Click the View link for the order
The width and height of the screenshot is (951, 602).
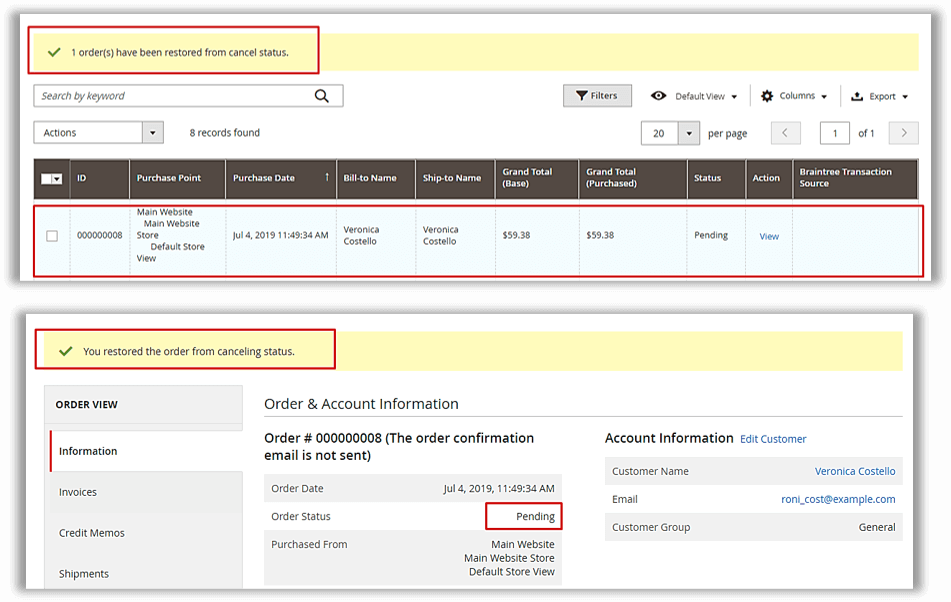click(768, 237)
